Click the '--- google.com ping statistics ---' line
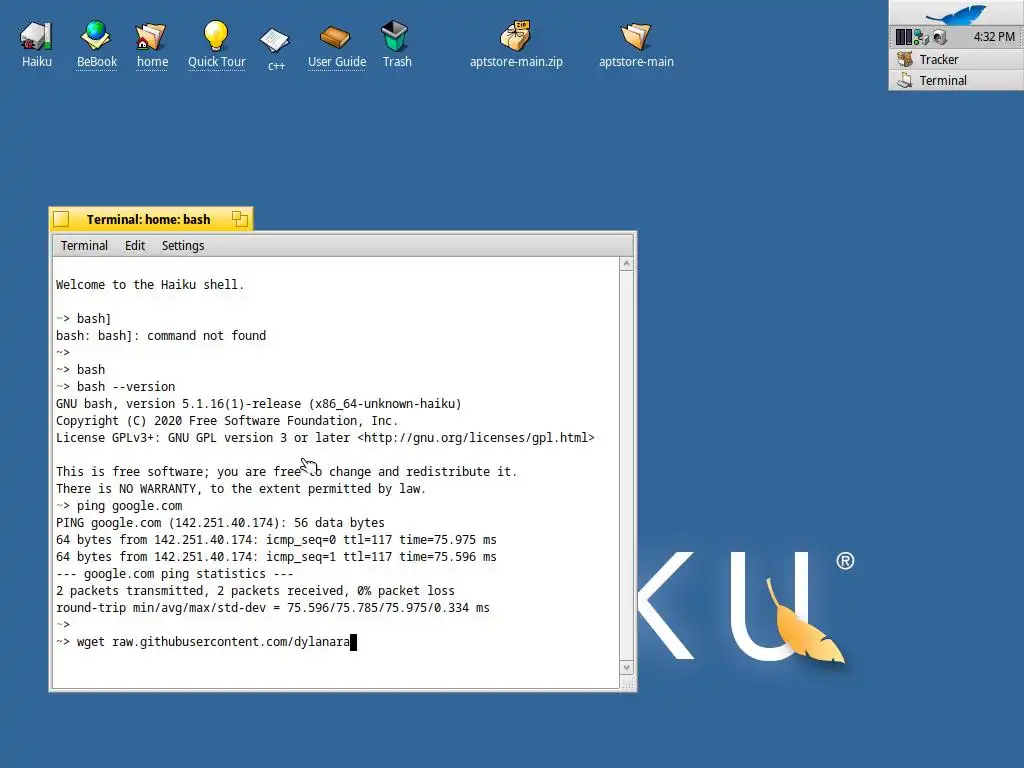 pyautogui.click(x=174, y=573)
